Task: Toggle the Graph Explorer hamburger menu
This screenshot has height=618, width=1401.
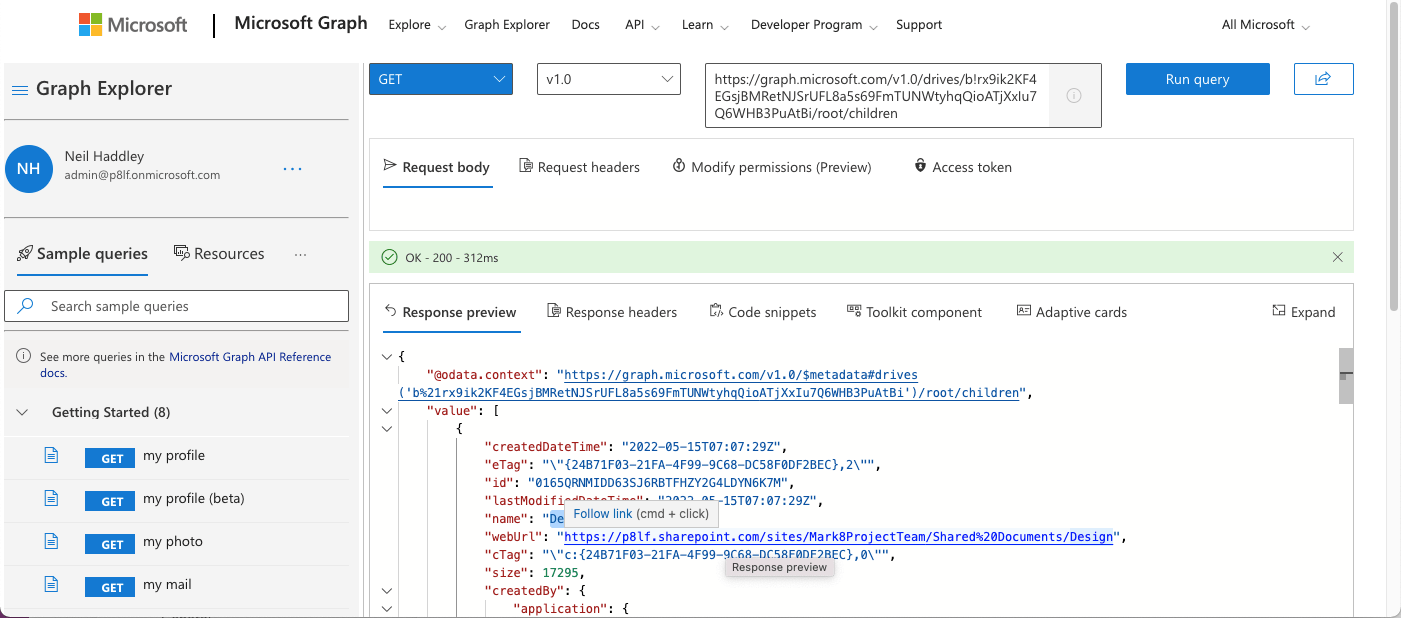Action: [19, 90]
